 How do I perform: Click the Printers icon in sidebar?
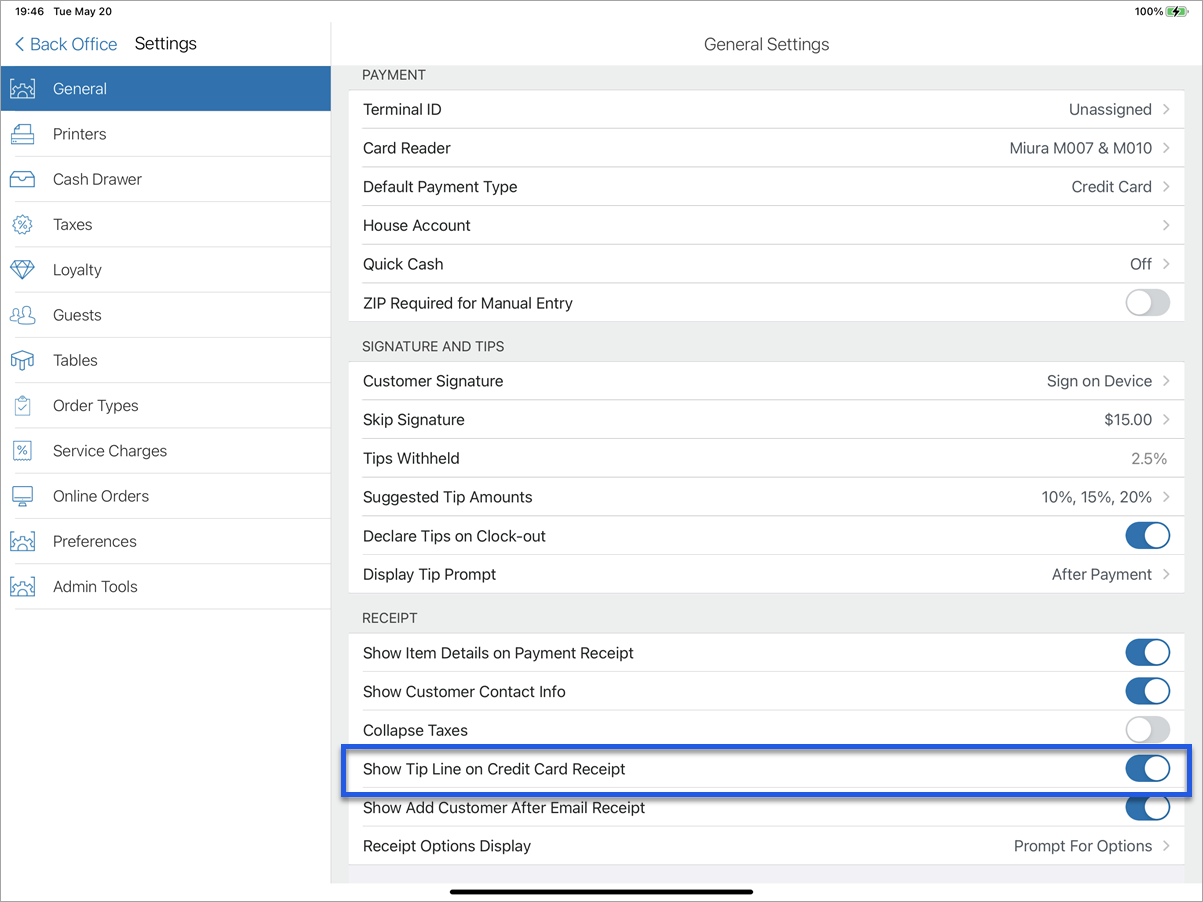pos(22,134)
